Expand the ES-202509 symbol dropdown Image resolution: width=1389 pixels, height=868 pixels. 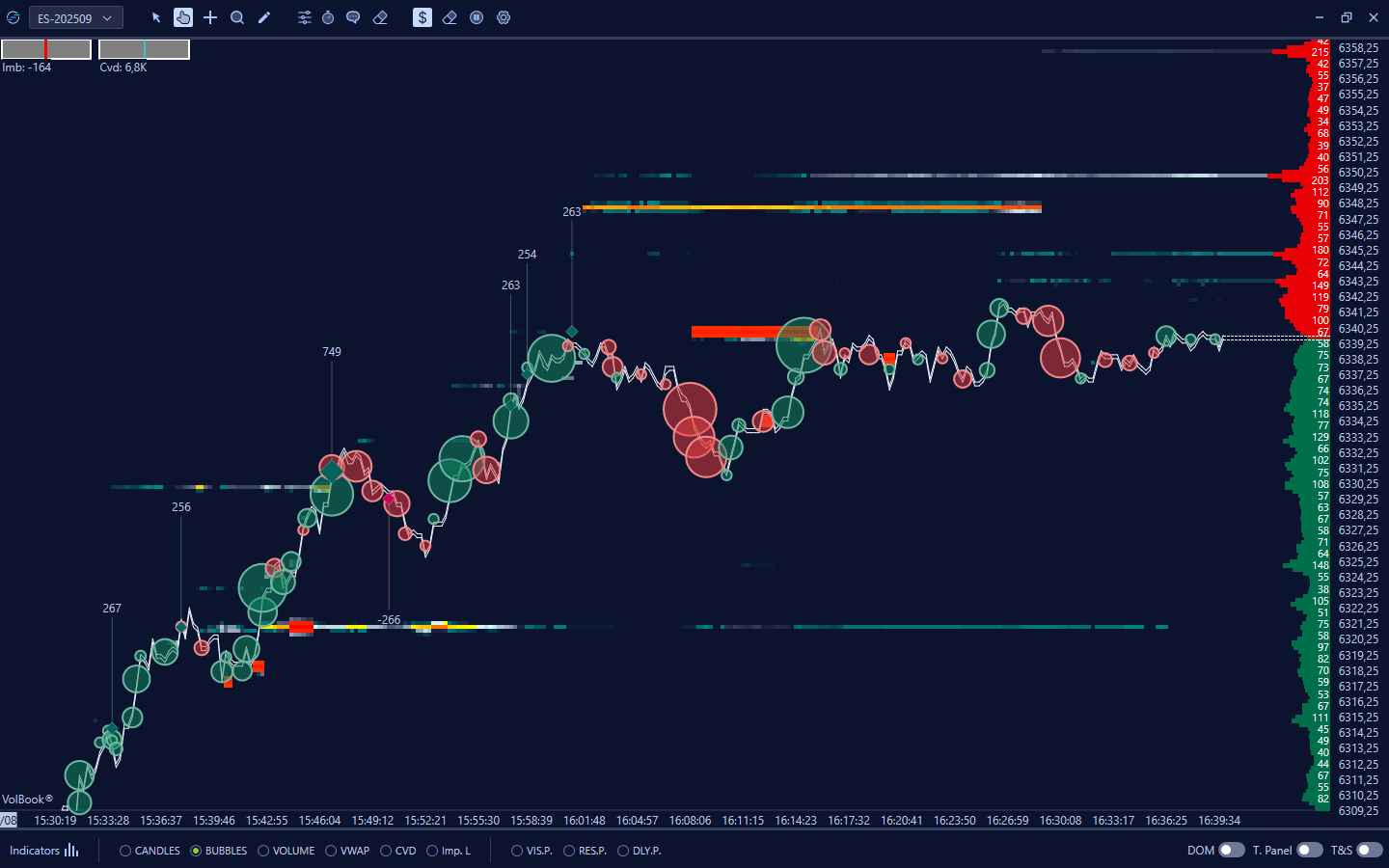(75, 18)
